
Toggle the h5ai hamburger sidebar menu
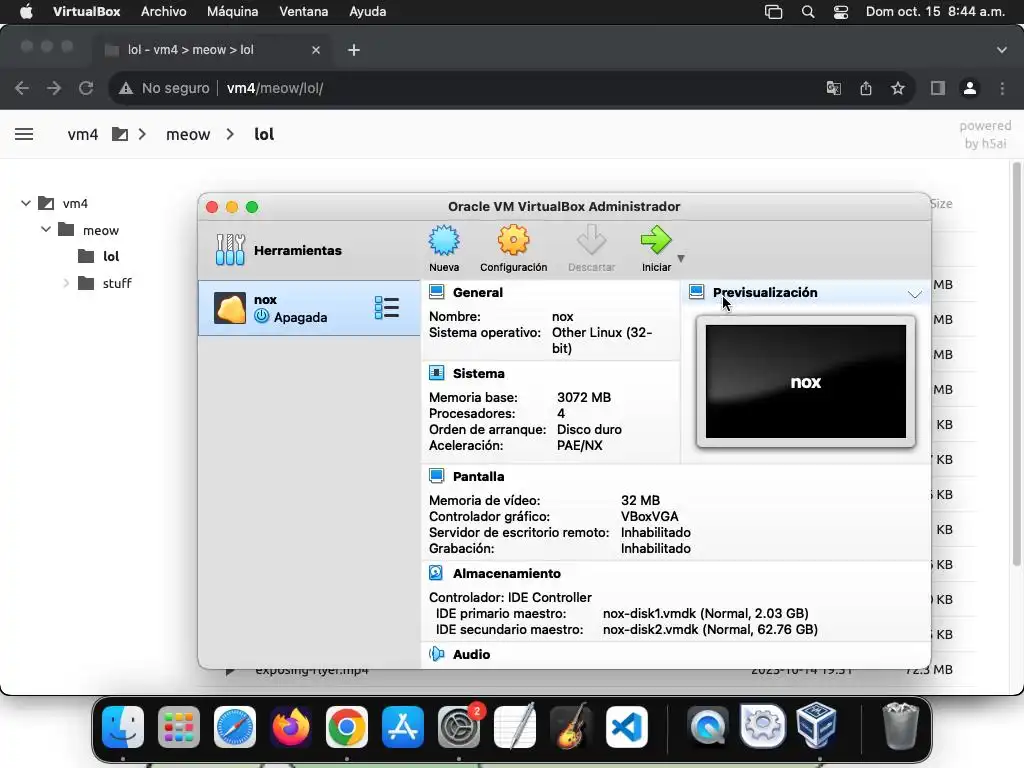tap(24, 134)
